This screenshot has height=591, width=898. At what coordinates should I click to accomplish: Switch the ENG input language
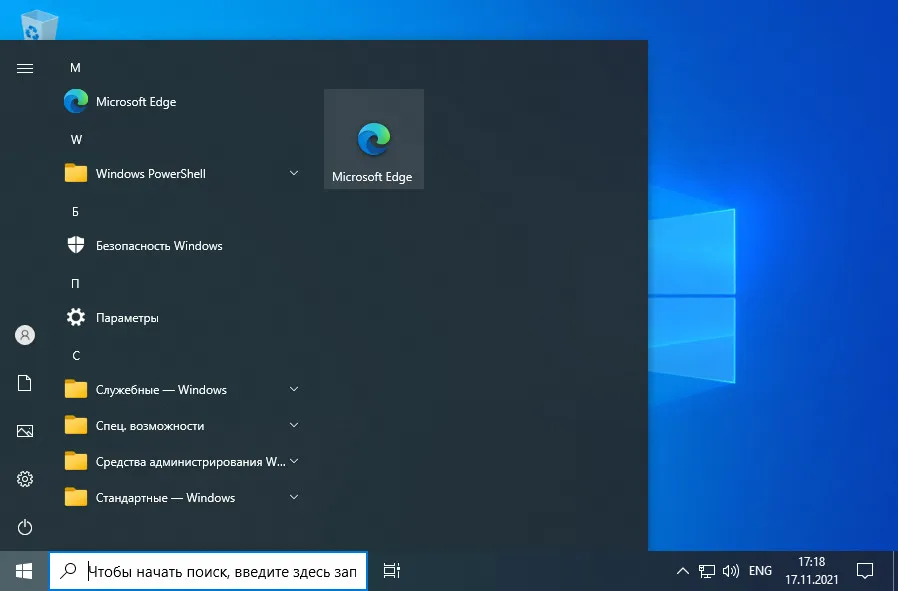(760, 571)
